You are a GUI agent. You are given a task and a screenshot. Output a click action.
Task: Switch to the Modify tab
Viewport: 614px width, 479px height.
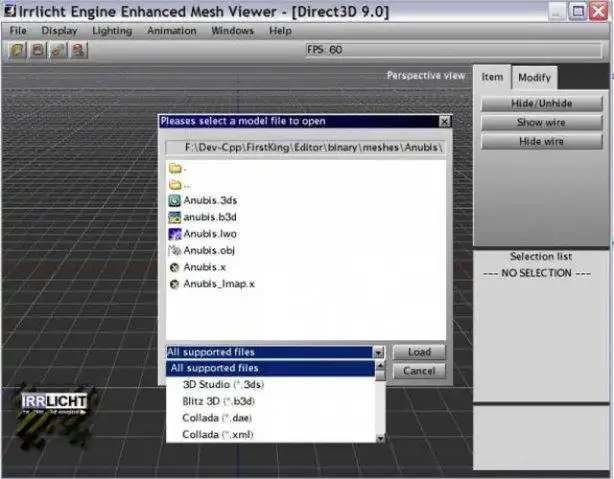point(534,78)
